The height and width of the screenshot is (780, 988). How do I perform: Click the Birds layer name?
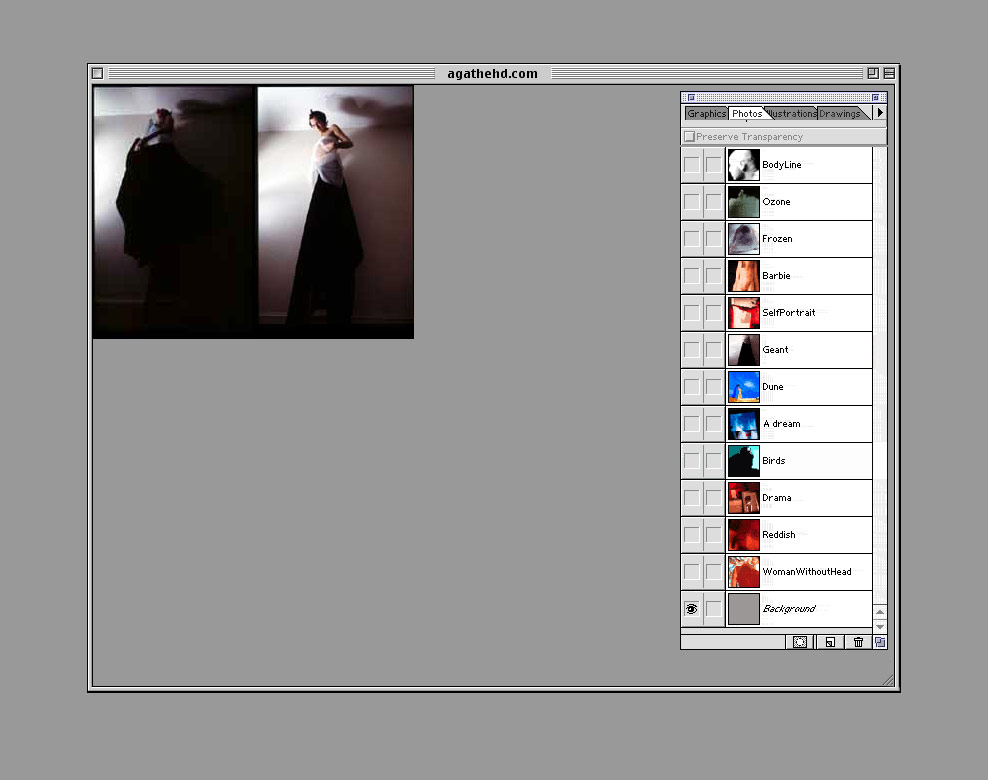coord(773,461)
